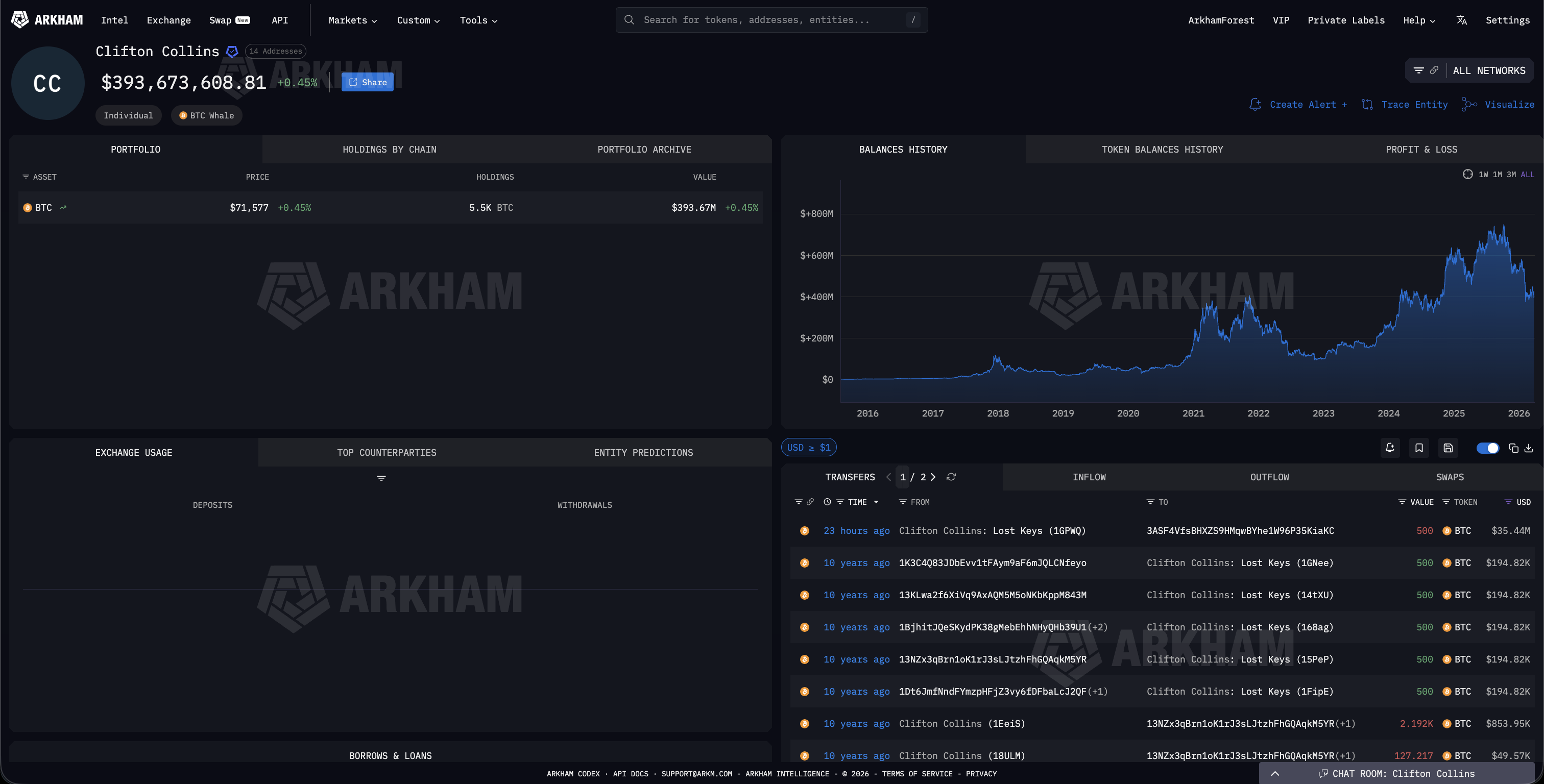Click the token and address search field
Image resolution: width=1544 pixels, height=784 pixels.
[x=771, y=20]
